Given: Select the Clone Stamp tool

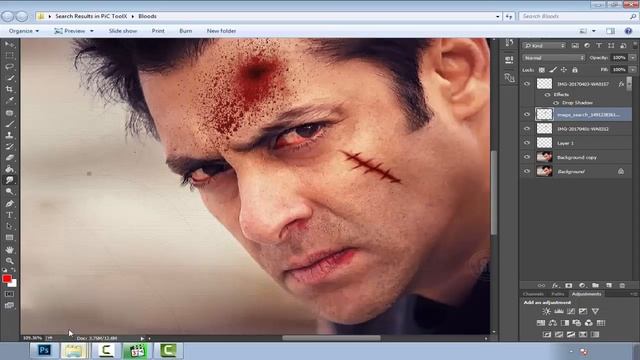Looking at the screenshot, I should tap(9, 135).
